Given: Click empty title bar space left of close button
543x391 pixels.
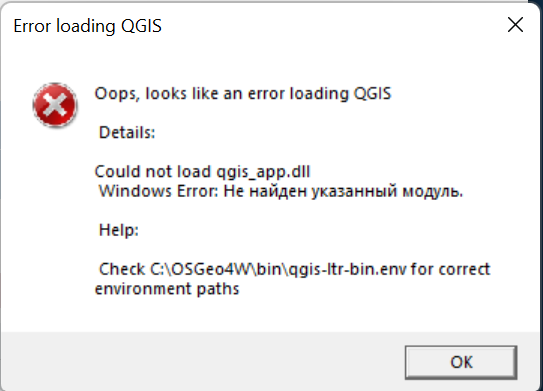Looking at the screenshot, I should pos(329,25).
